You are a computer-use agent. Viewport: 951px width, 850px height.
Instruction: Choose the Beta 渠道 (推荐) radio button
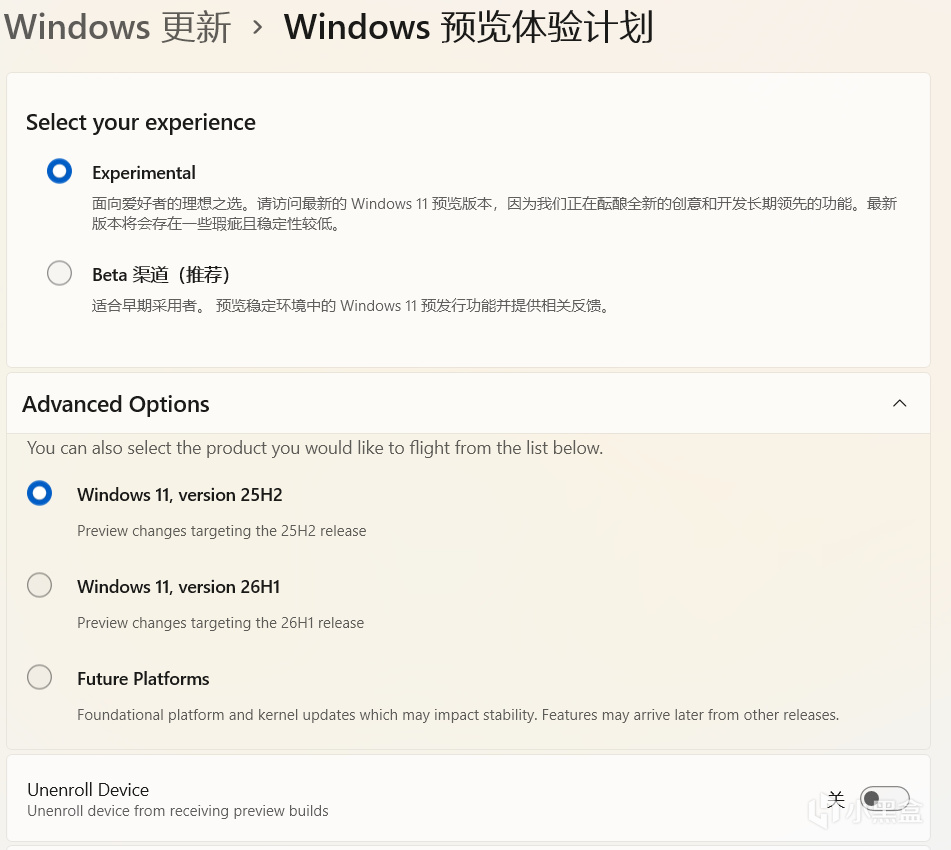[x=60, y=273]
